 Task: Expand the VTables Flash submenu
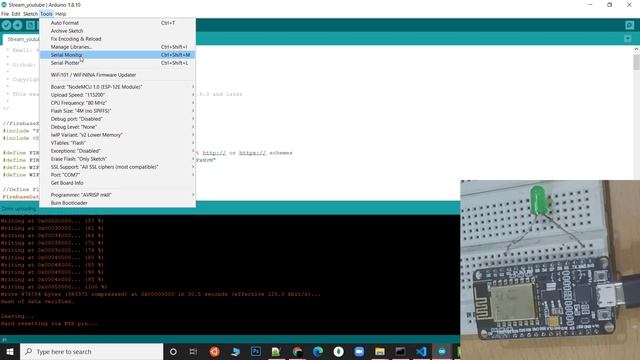point(118,143)
